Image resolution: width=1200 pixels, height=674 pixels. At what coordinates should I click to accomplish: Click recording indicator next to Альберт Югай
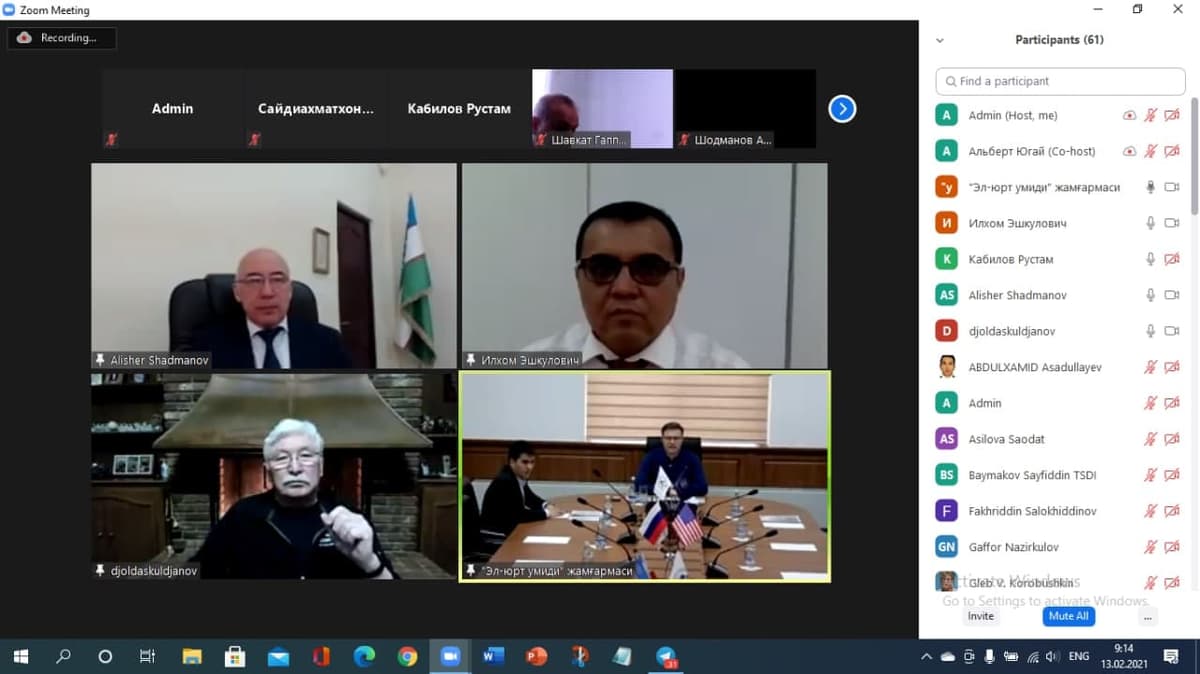1129,151
